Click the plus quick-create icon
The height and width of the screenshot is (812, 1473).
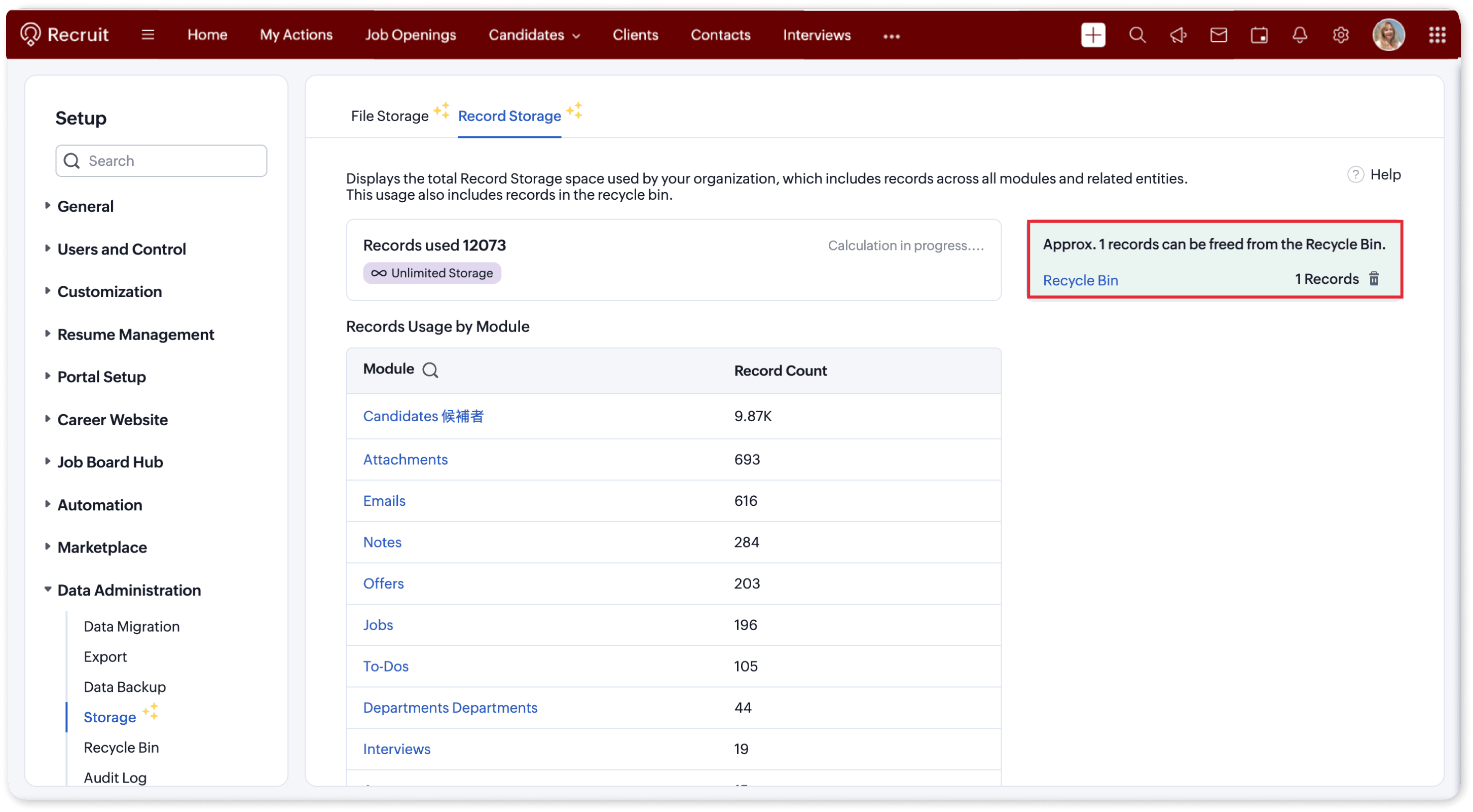1092,35
